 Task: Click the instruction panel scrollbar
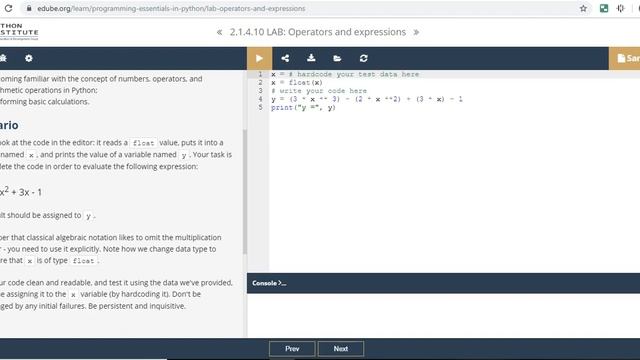click(244, 192)
